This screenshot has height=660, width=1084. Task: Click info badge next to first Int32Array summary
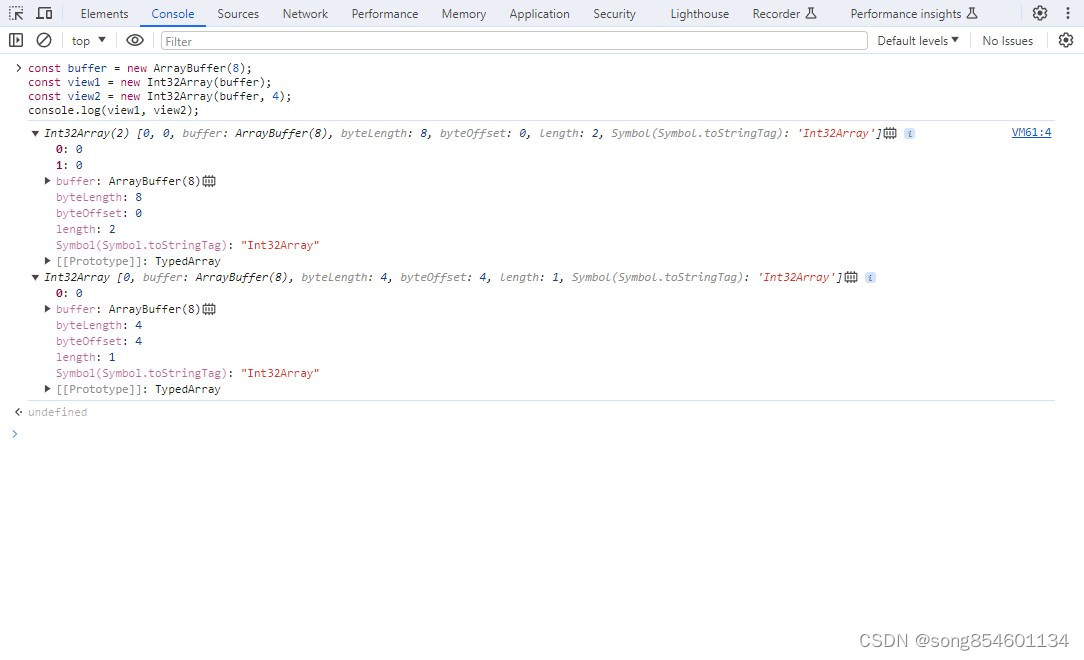(x=910, y=133)
